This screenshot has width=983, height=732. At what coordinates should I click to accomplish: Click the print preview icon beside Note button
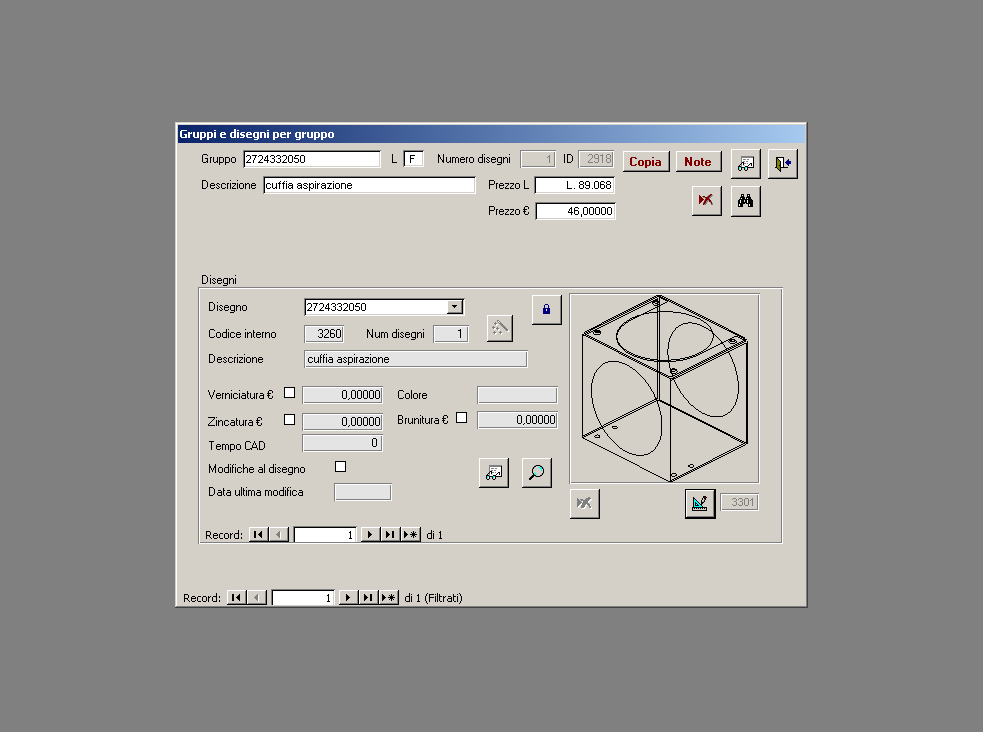coord(745,164)
